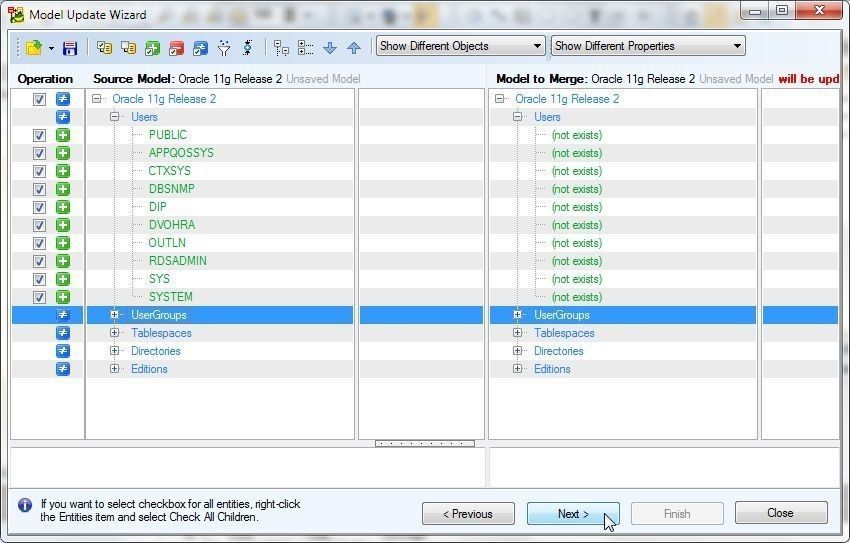This screenshot has width=850, height=543.
Task: Expand Tablespaces node in Model to Merge
Action: pyautogui.click(x=518, y=332)
